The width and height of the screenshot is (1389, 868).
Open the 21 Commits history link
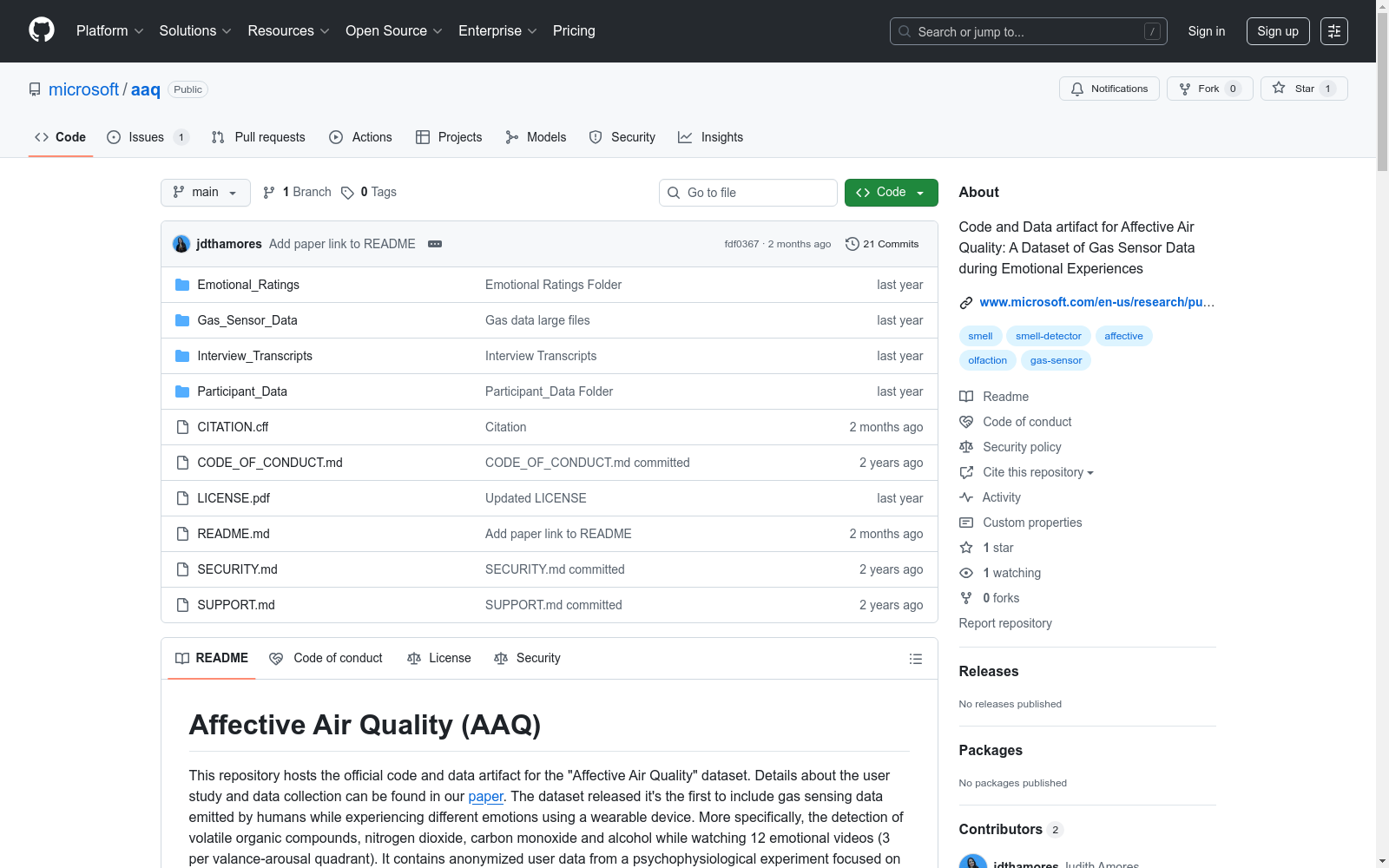click(x=882, y=244)
